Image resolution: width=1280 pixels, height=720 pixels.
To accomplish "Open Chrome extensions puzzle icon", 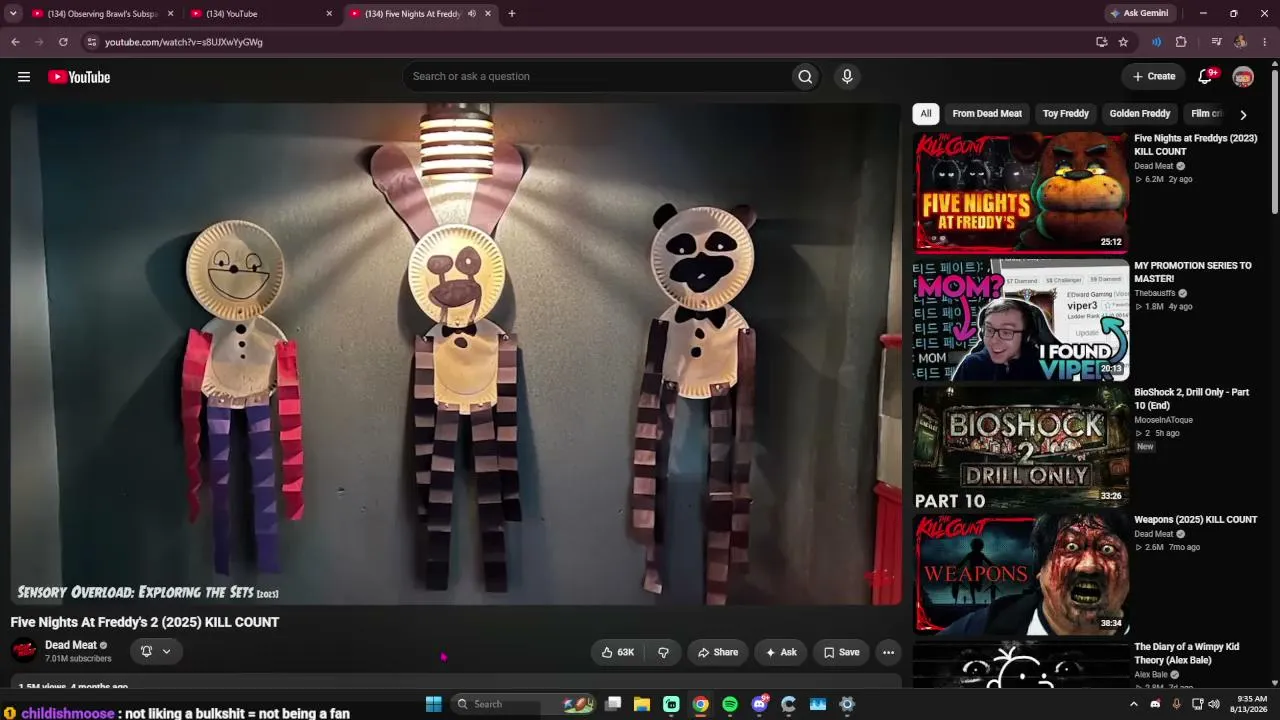I will pyautogui.click(x=1181, y=42).
